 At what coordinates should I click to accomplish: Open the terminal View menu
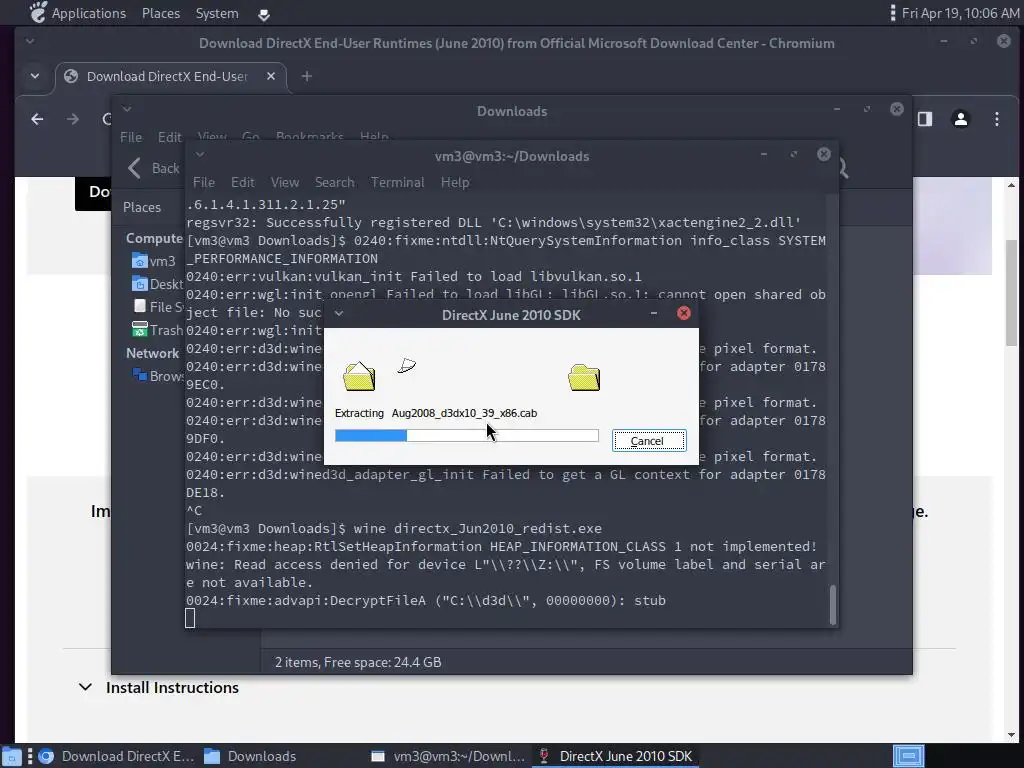coord(285,182)
